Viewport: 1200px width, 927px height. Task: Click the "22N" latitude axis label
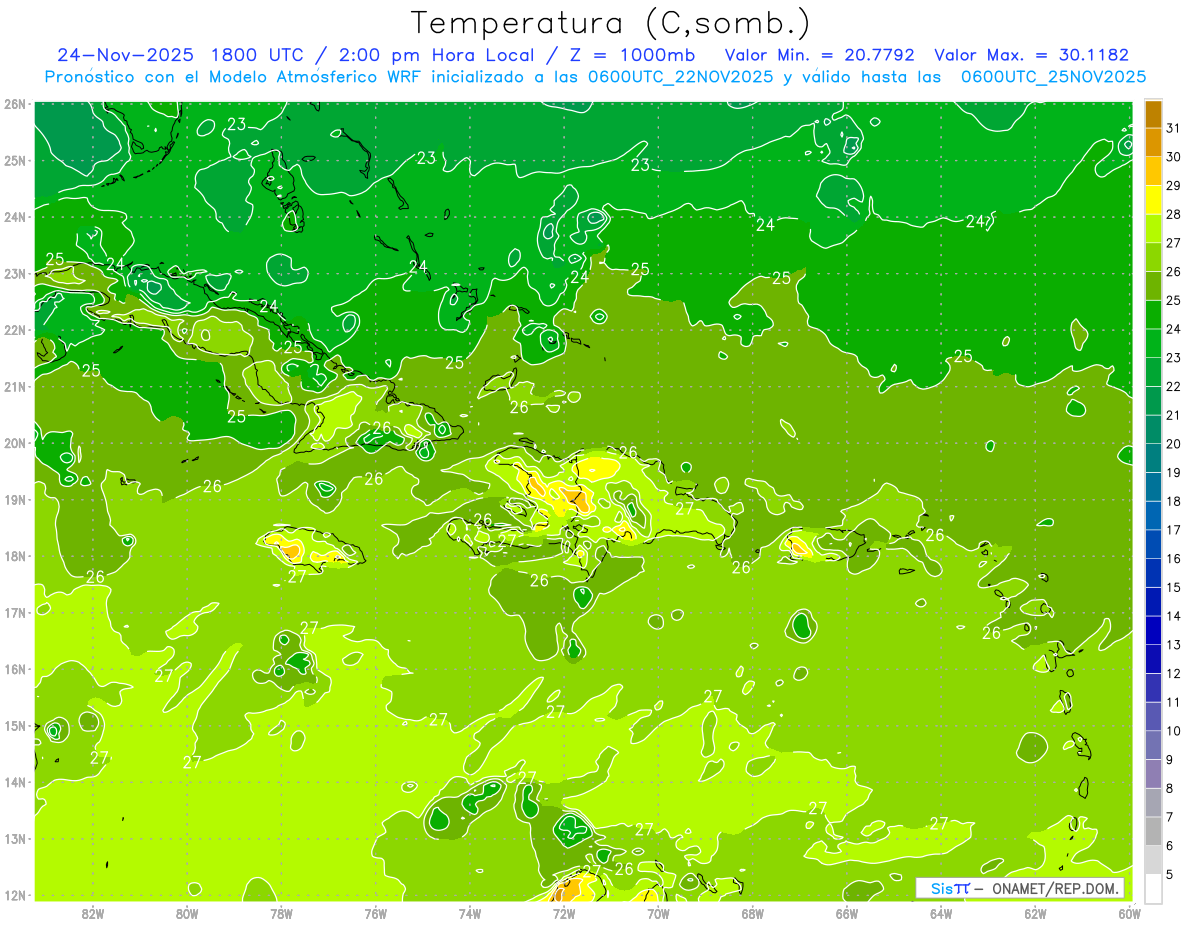point(14,329)
